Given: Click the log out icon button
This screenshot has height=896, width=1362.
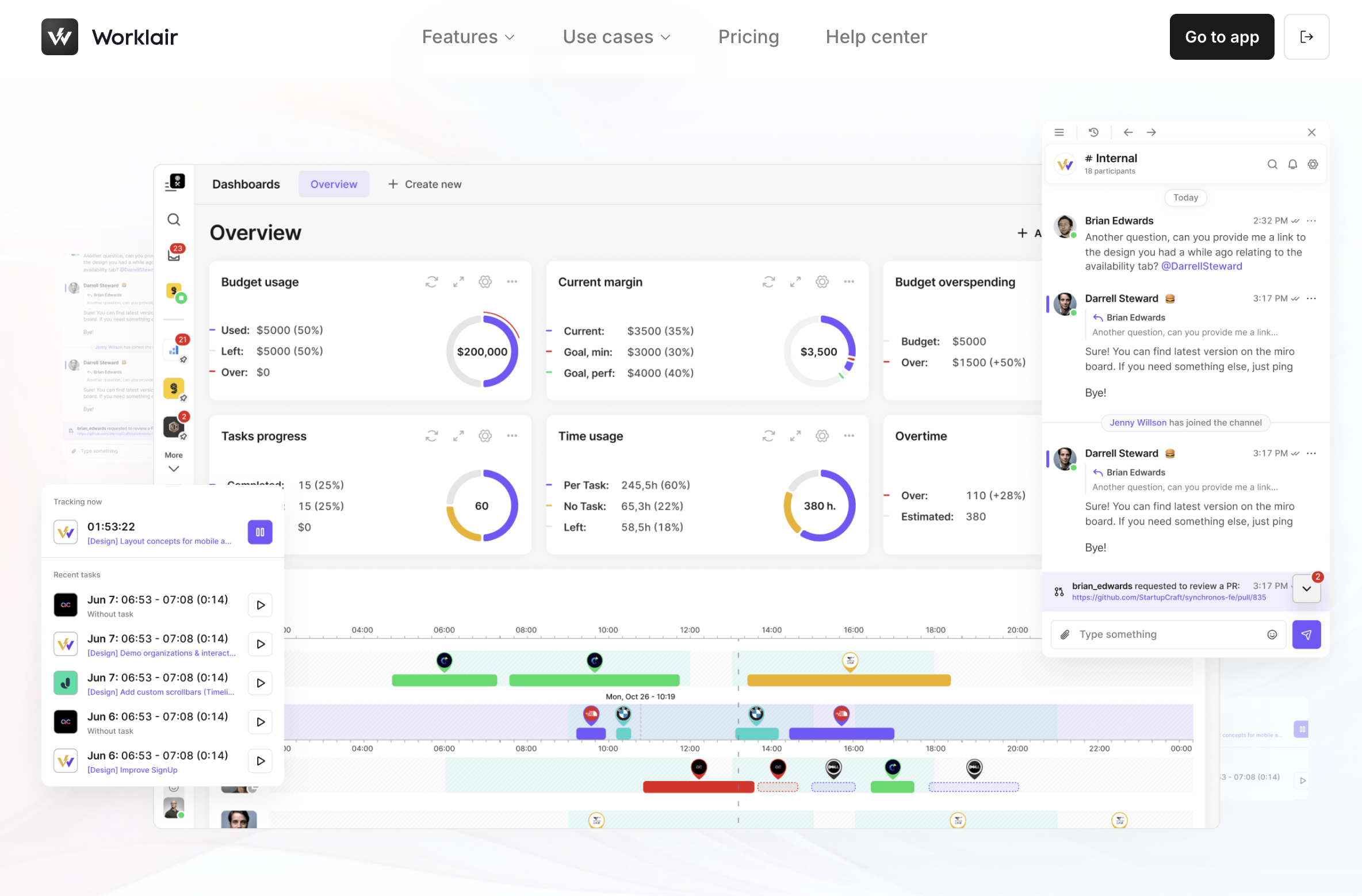Looking at the screenshot, I should point(1306,37).
